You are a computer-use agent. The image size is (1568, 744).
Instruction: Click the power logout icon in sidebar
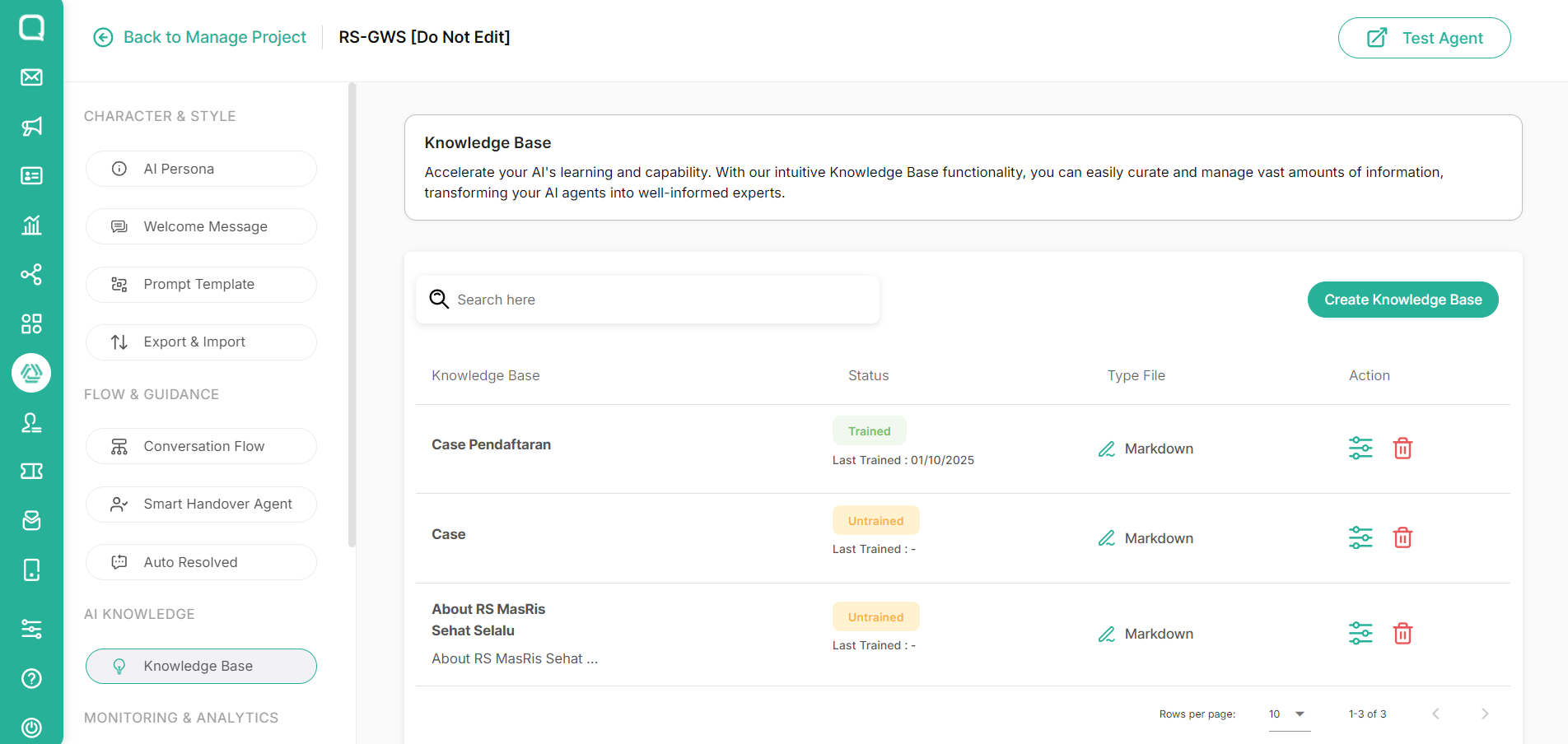[31, 728]
